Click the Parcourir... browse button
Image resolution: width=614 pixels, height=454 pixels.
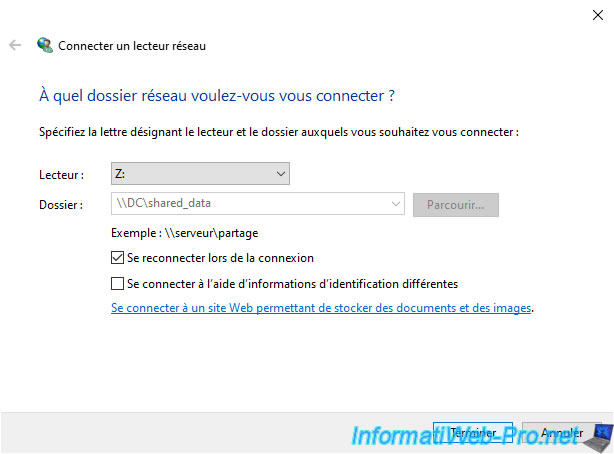(456, 205)
